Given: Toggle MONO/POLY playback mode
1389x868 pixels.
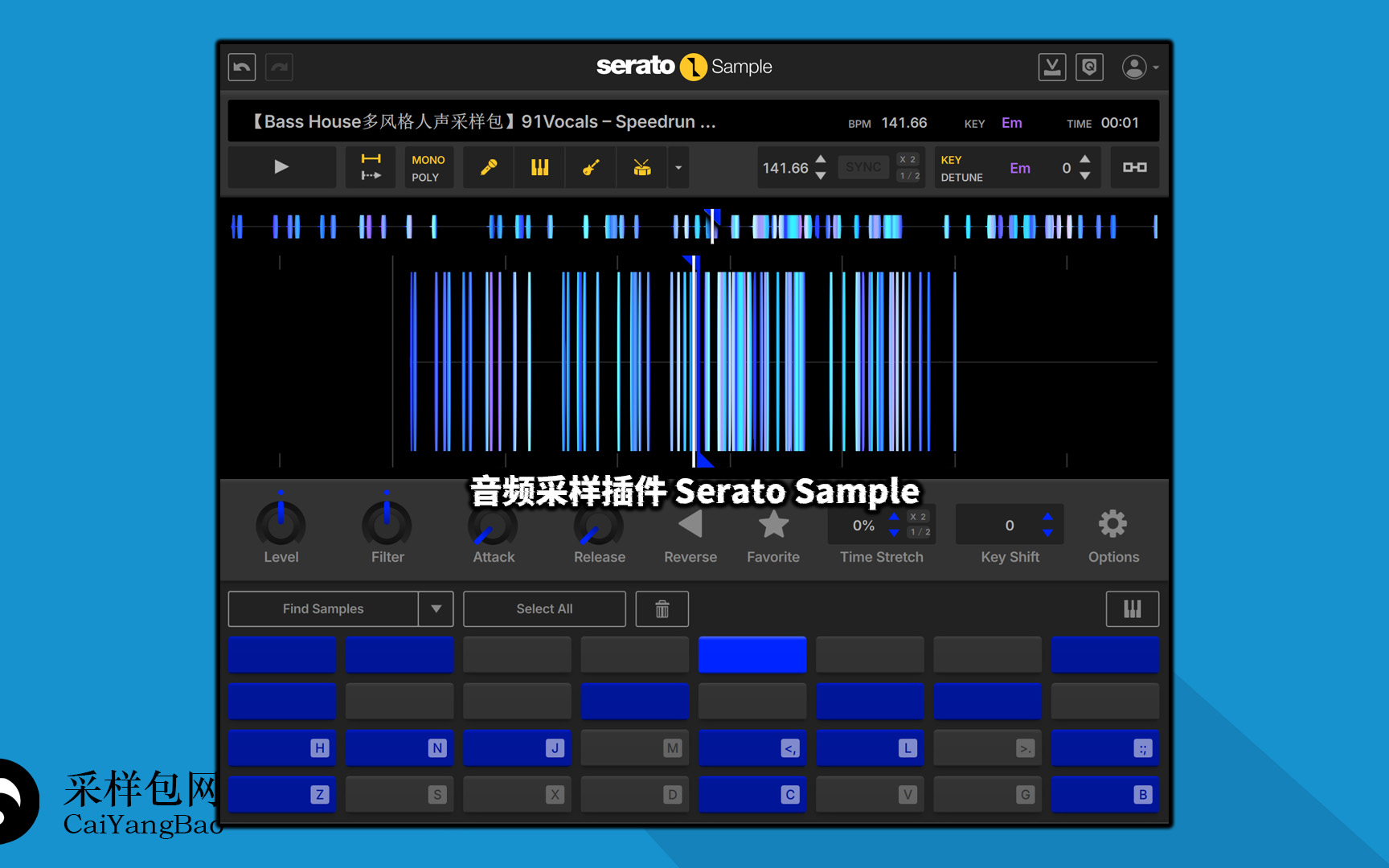Looking at the screenshot, I should pos(427,168).
